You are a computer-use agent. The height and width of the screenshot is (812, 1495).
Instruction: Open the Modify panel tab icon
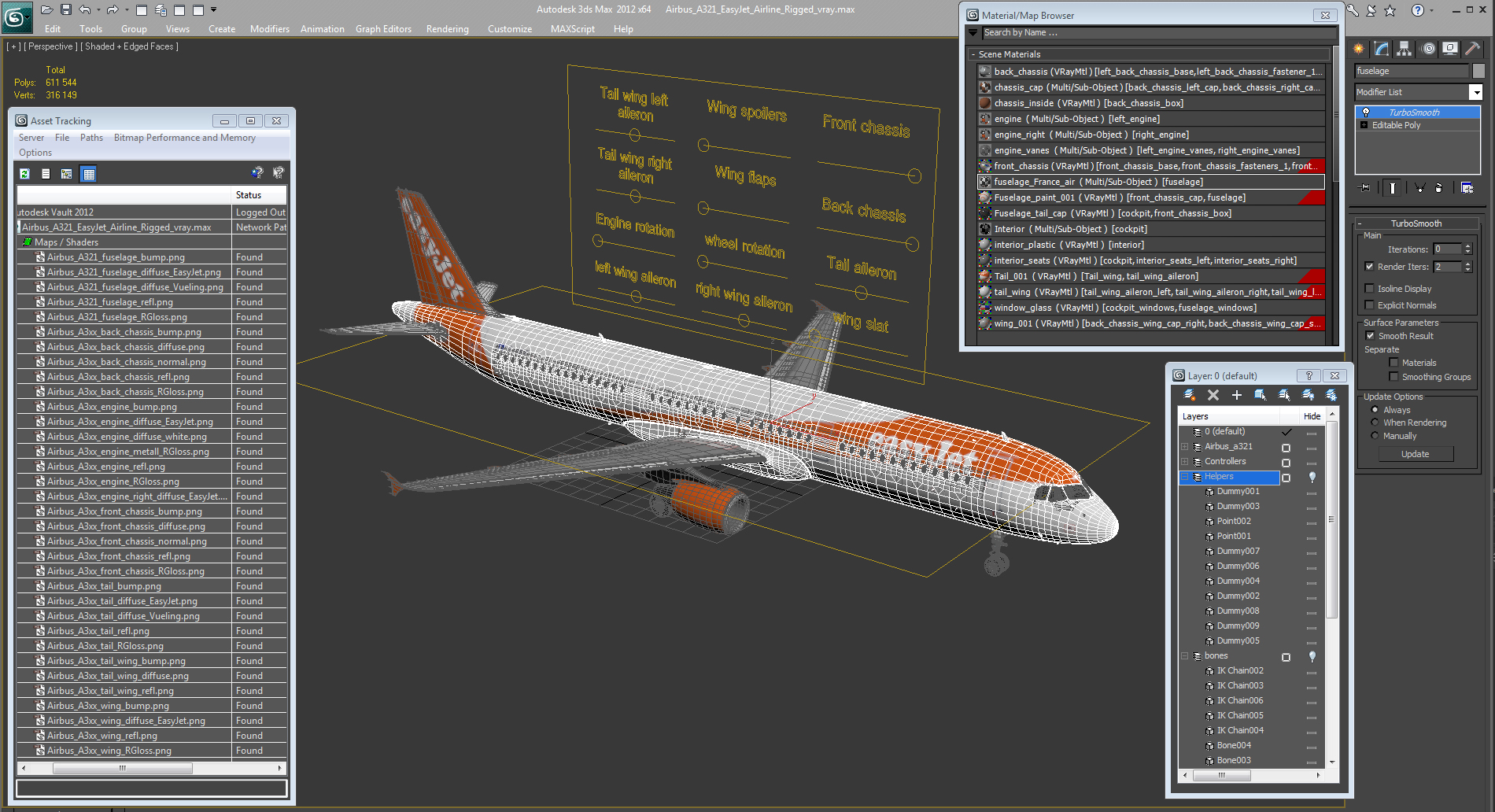point(1382,49)
